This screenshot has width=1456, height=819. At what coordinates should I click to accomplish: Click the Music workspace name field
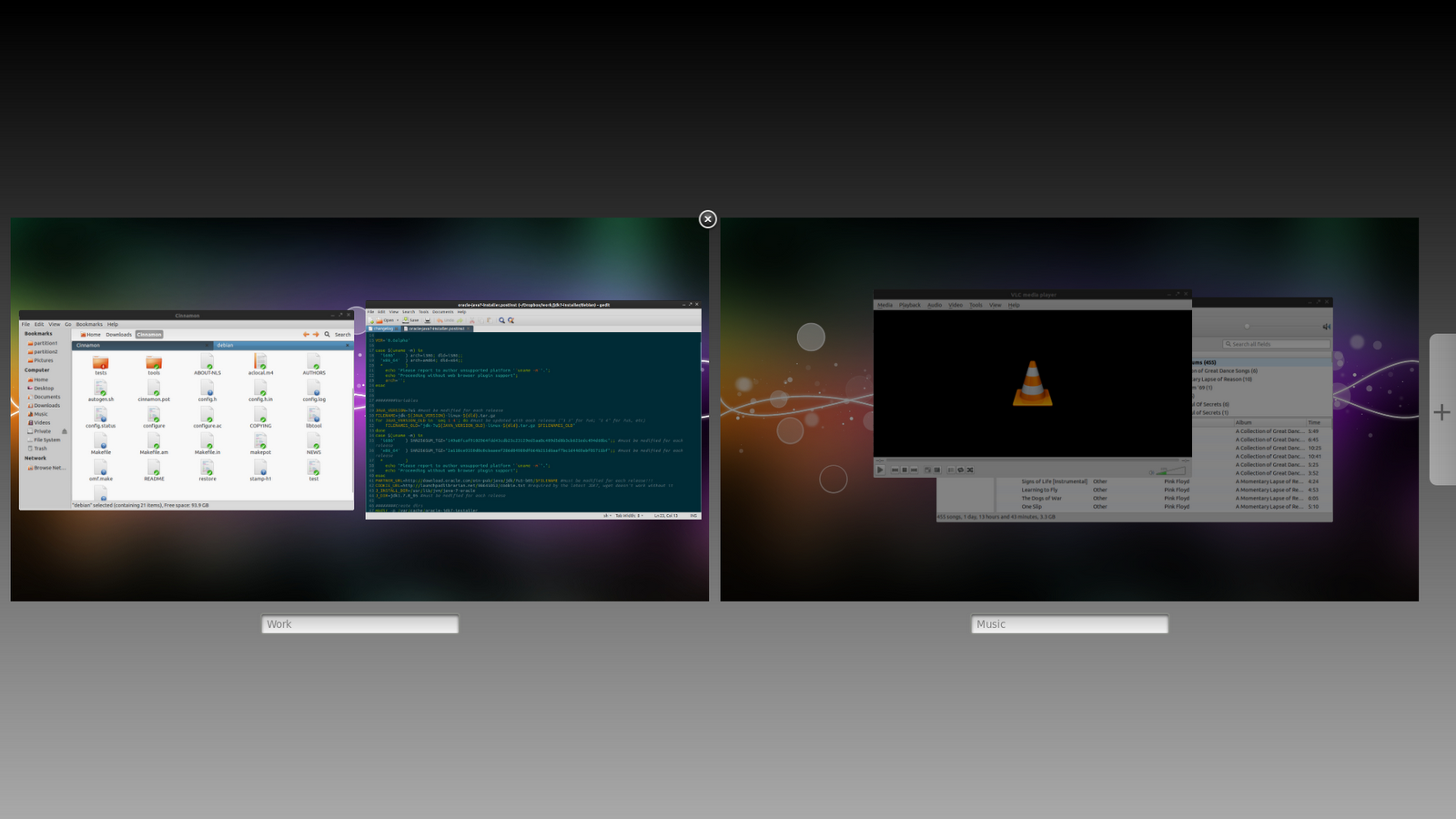(x=1070, y=624)
